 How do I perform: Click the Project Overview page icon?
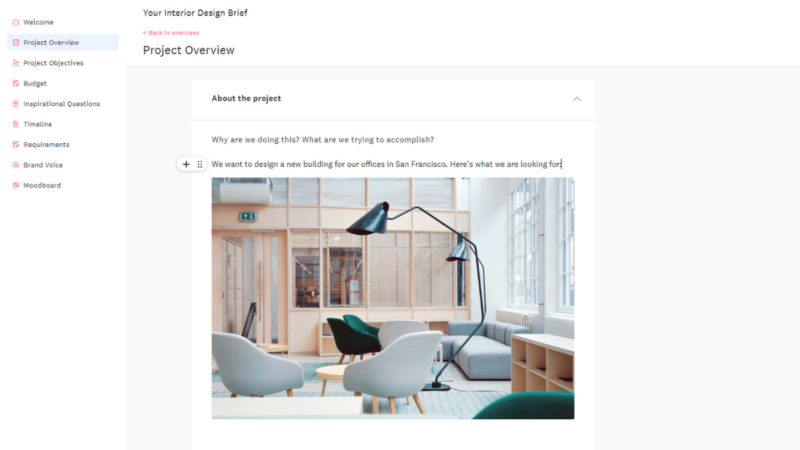click(x=16, y=42)
